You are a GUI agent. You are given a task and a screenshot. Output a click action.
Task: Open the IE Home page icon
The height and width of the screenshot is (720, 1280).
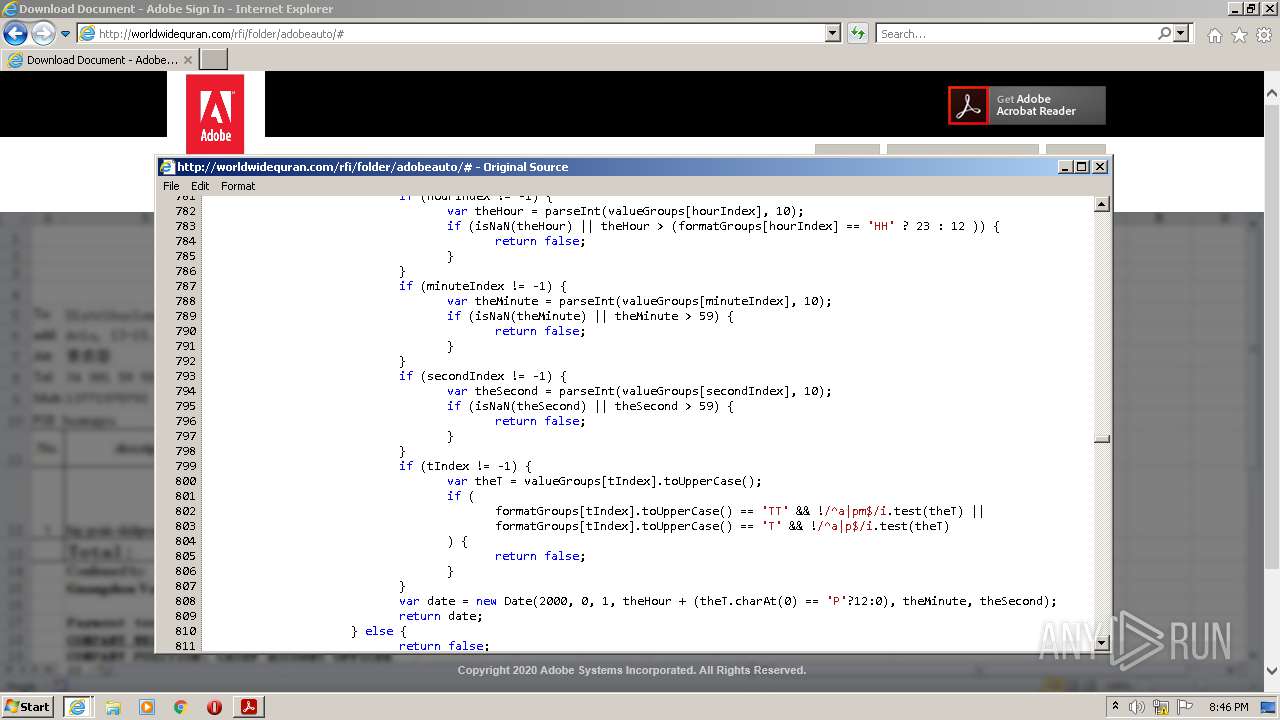[1214, 35]
